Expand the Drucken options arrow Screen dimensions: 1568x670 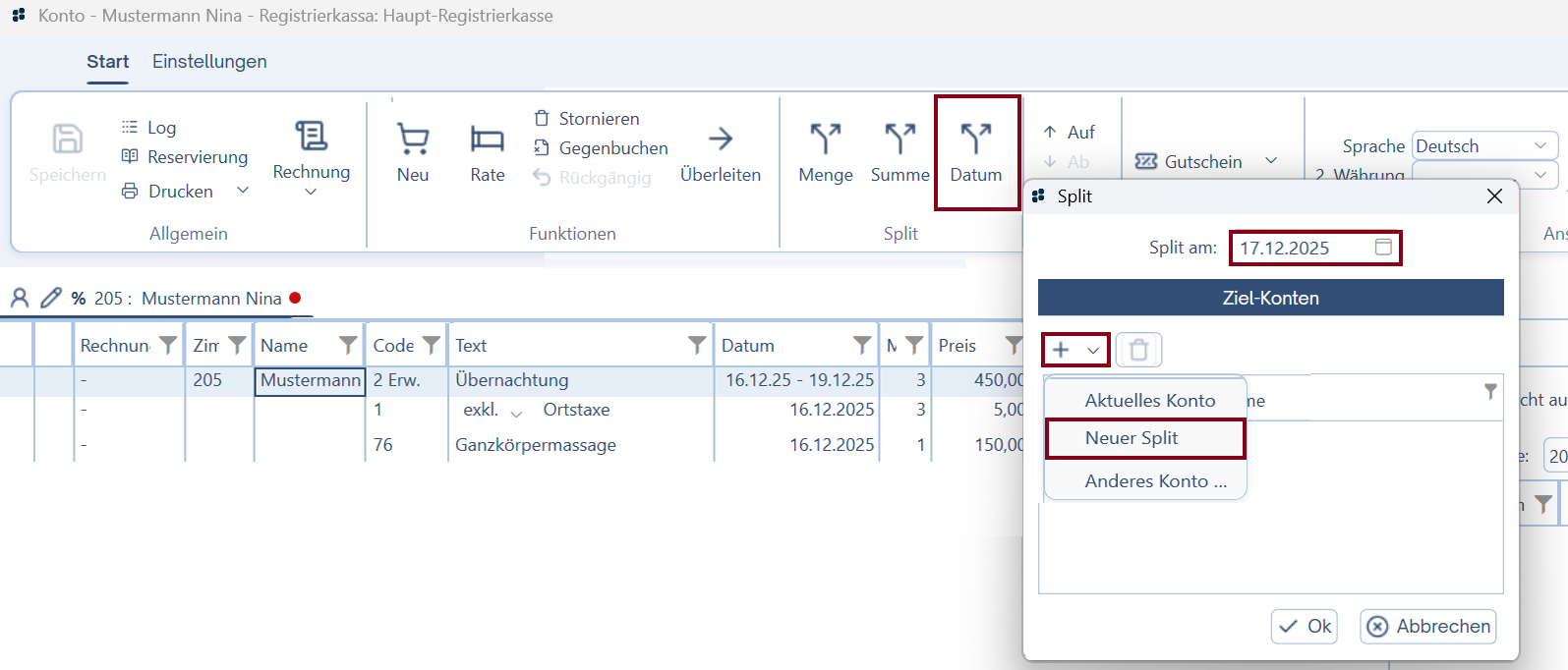point(243,191)
